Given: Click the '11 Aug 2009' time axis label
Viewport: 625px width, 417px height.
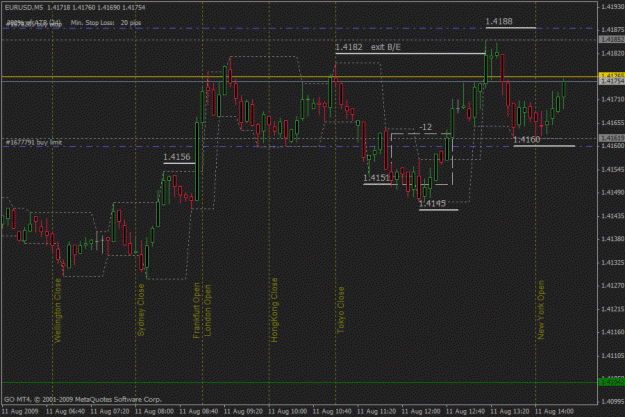Looking at the screenshot, I should pos(20,411).
